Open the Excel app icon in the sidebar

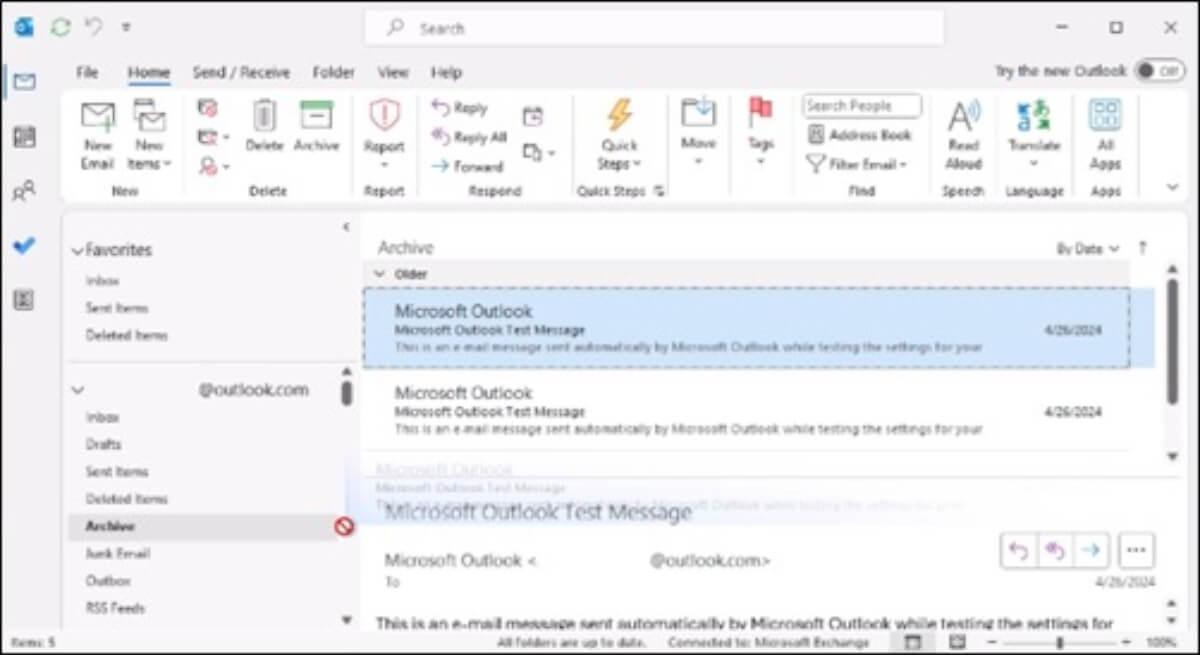coord(24,301)
